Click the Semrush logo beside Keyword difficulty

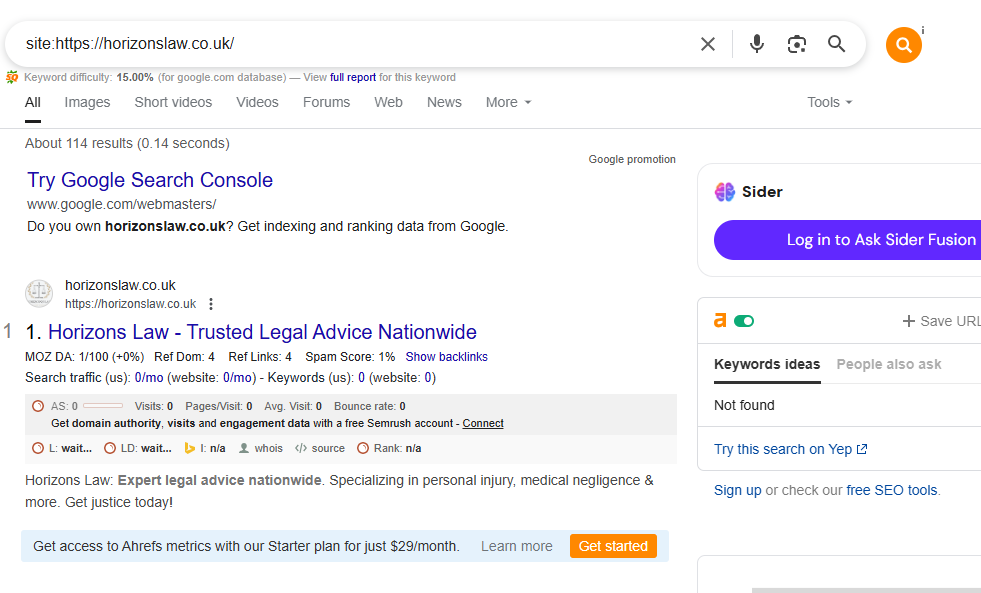pos(12,78)
